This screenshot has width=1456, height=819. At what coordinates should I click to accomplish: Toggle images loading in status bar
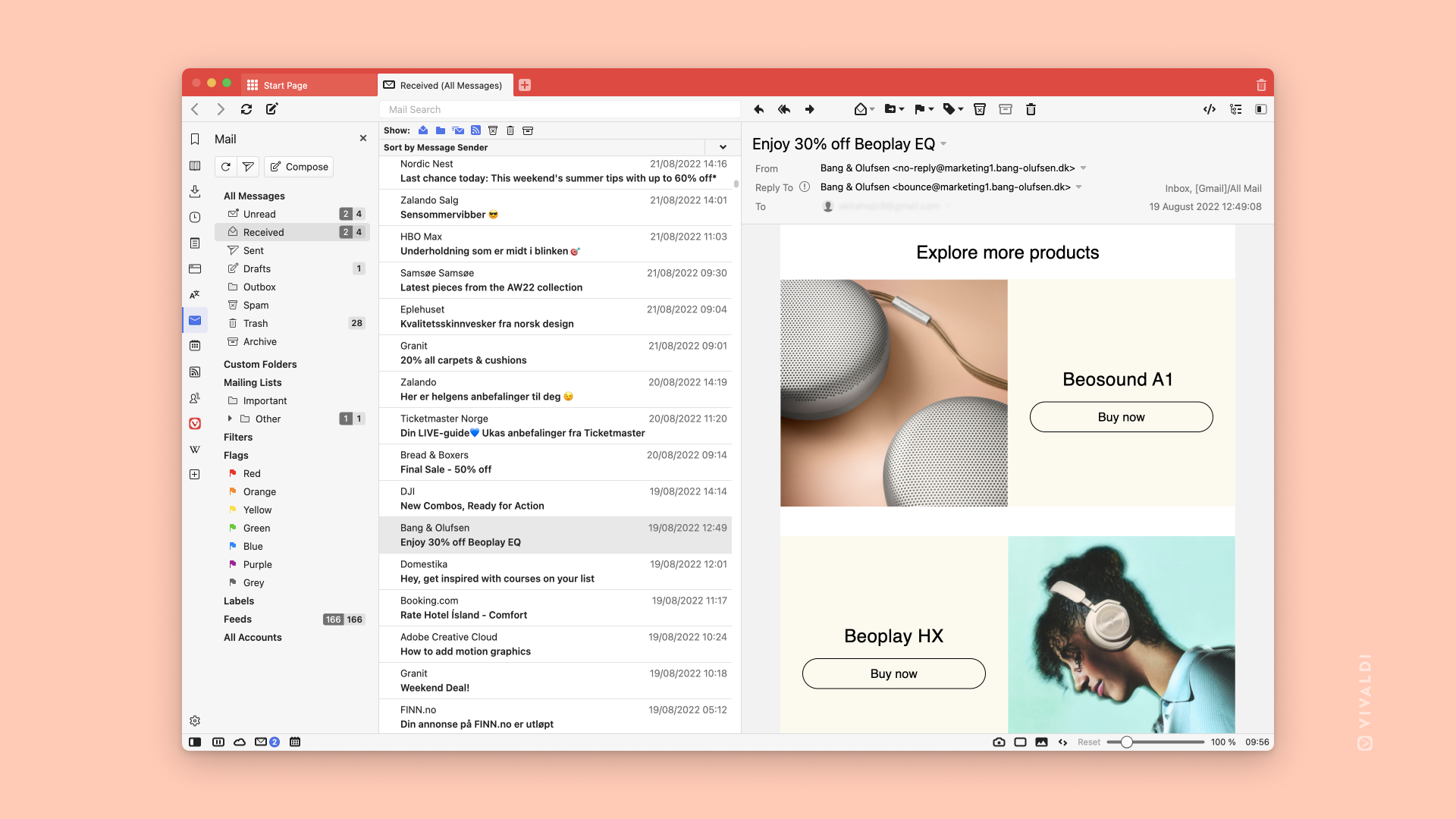(1041, 742)
